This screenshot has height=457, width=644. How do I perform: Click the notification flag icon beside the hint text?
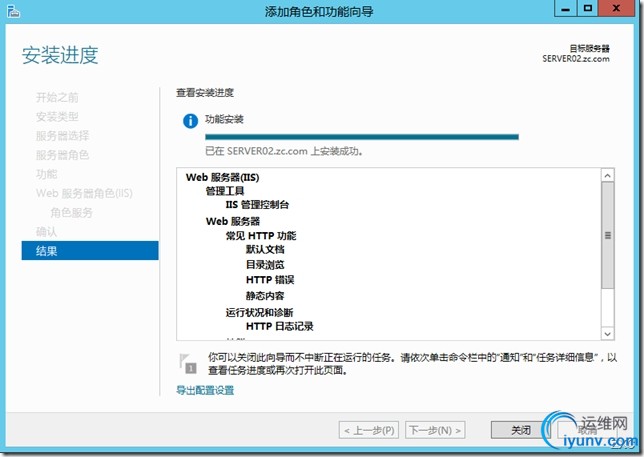tap(188, 363)
